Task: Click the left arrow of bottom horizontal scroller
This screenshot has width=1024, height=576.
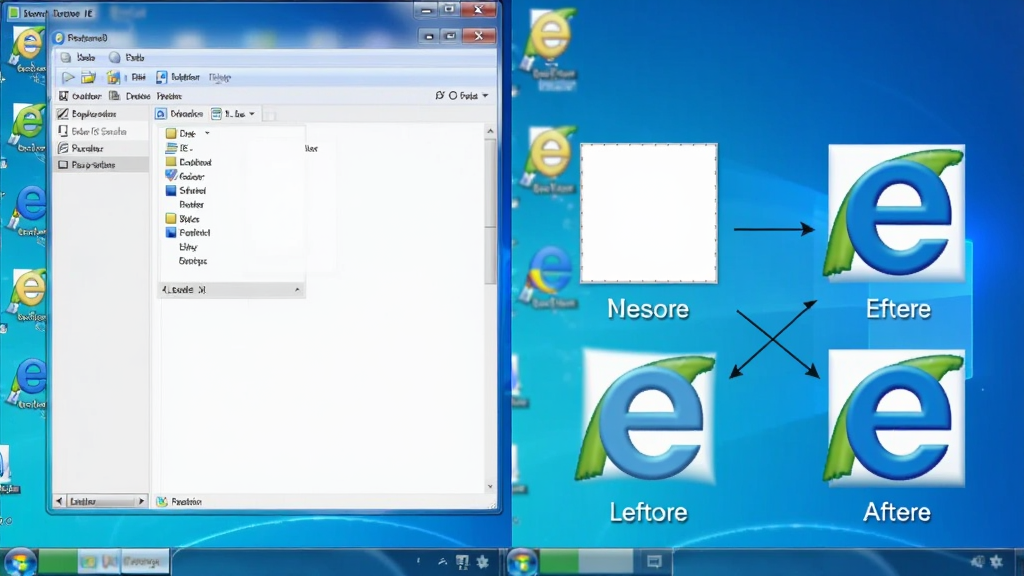Action: pos(59,502)
